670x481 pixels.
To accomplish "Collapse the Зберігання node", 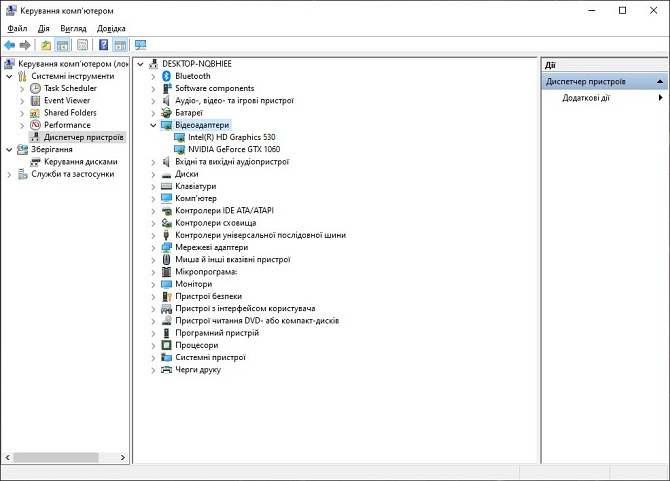I will [x=9, y=150].
